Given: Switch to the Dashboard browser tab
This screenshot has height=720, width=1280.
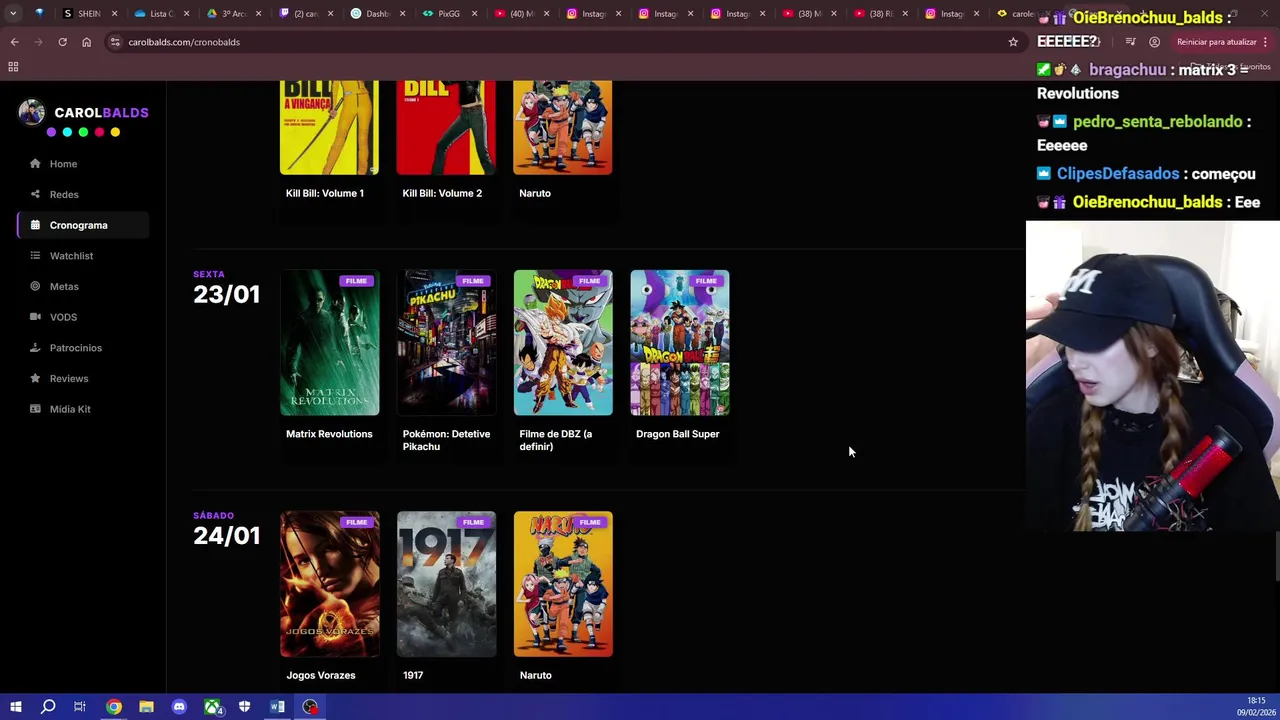Looking at the screenshot, I should point(376,14).
